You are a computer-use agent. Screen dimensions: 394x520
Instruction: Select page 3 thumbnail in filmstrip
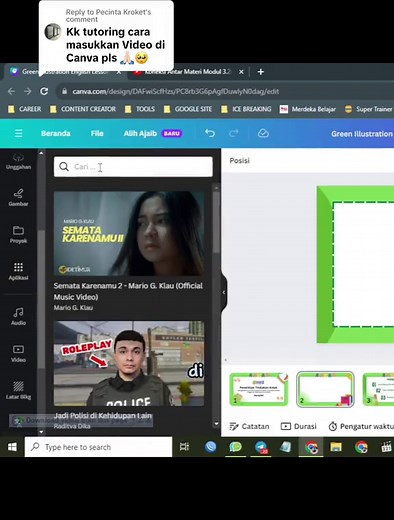pyautogui.click(x=378, y=389)
